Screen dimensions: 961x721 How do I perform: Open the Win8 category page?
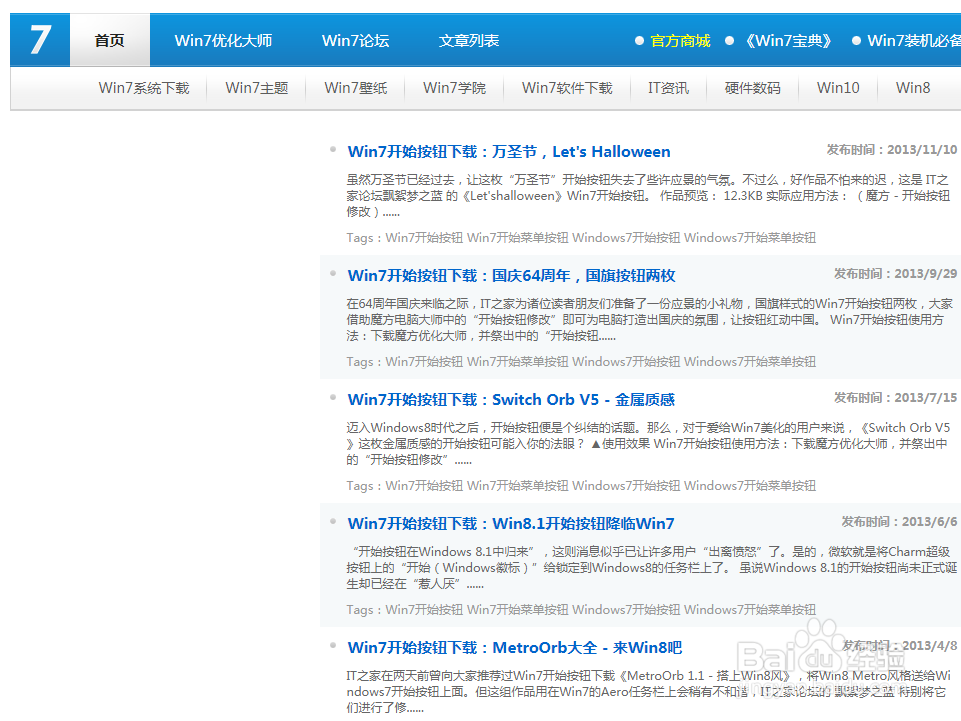(x=911, y=88)
